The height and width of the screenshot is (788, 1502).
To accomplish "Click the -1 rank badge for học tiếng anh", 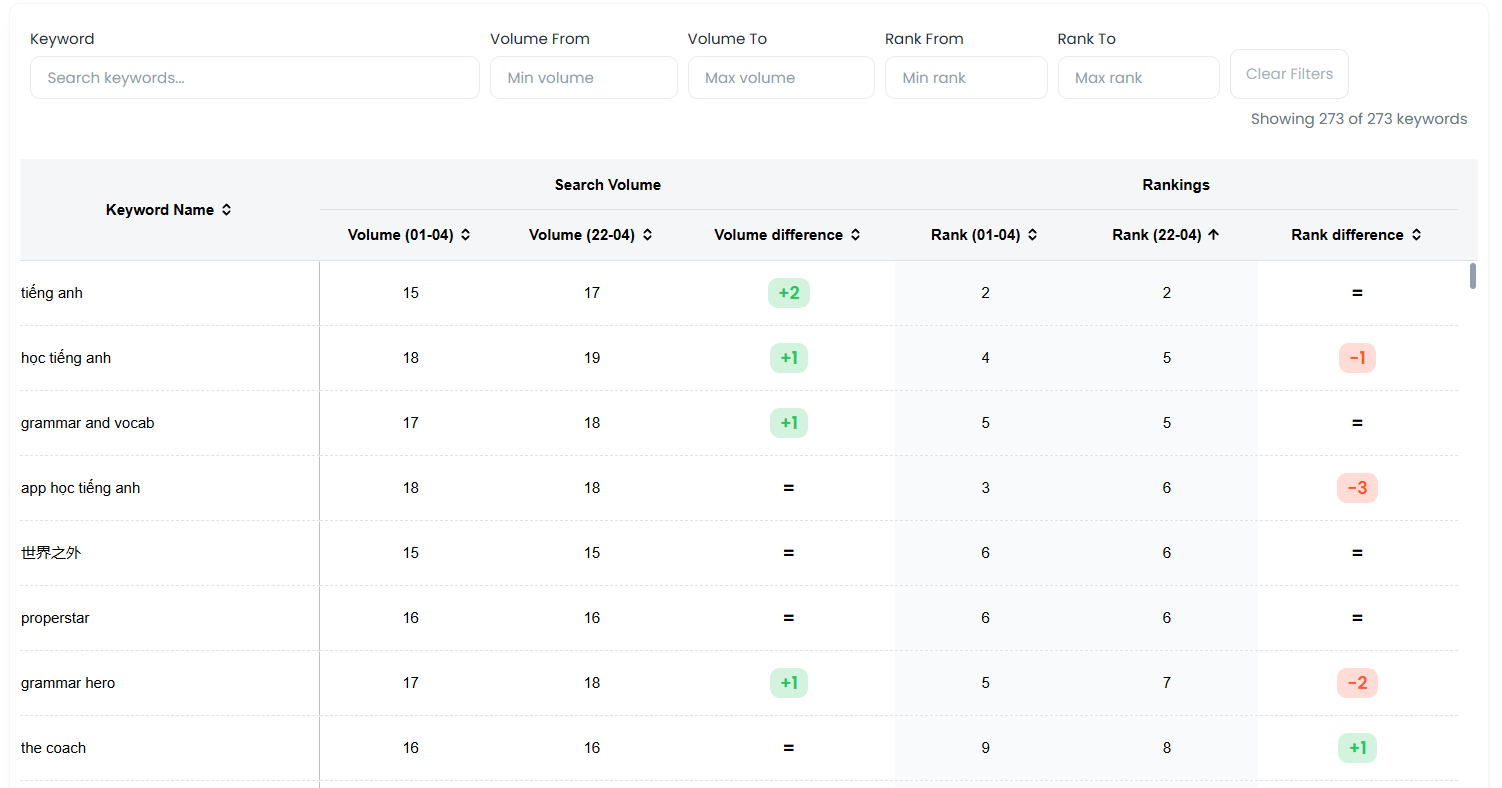I will [1357, 358].
